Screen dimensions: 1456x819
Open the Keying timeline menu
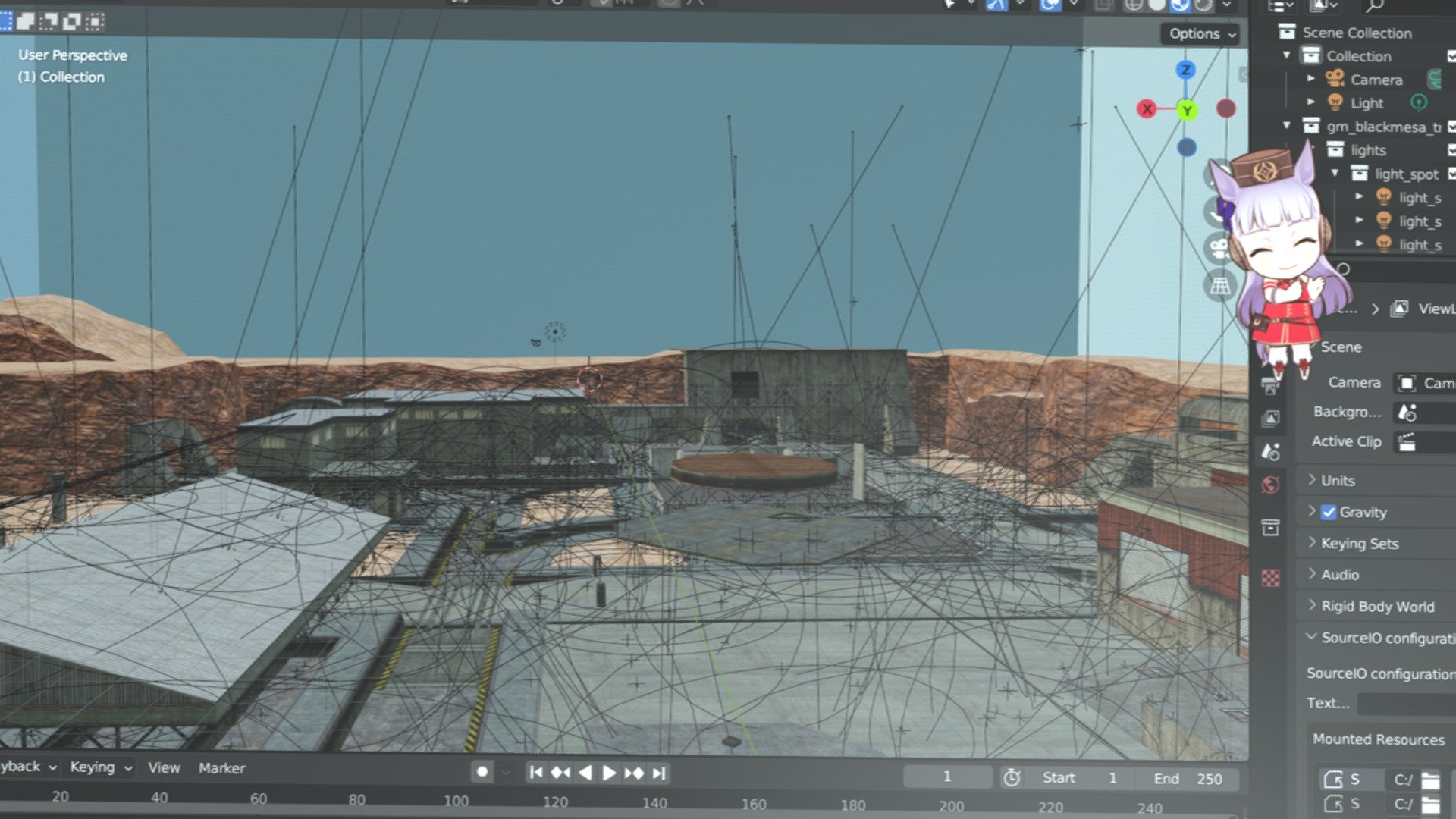click(x=101, y=767)
